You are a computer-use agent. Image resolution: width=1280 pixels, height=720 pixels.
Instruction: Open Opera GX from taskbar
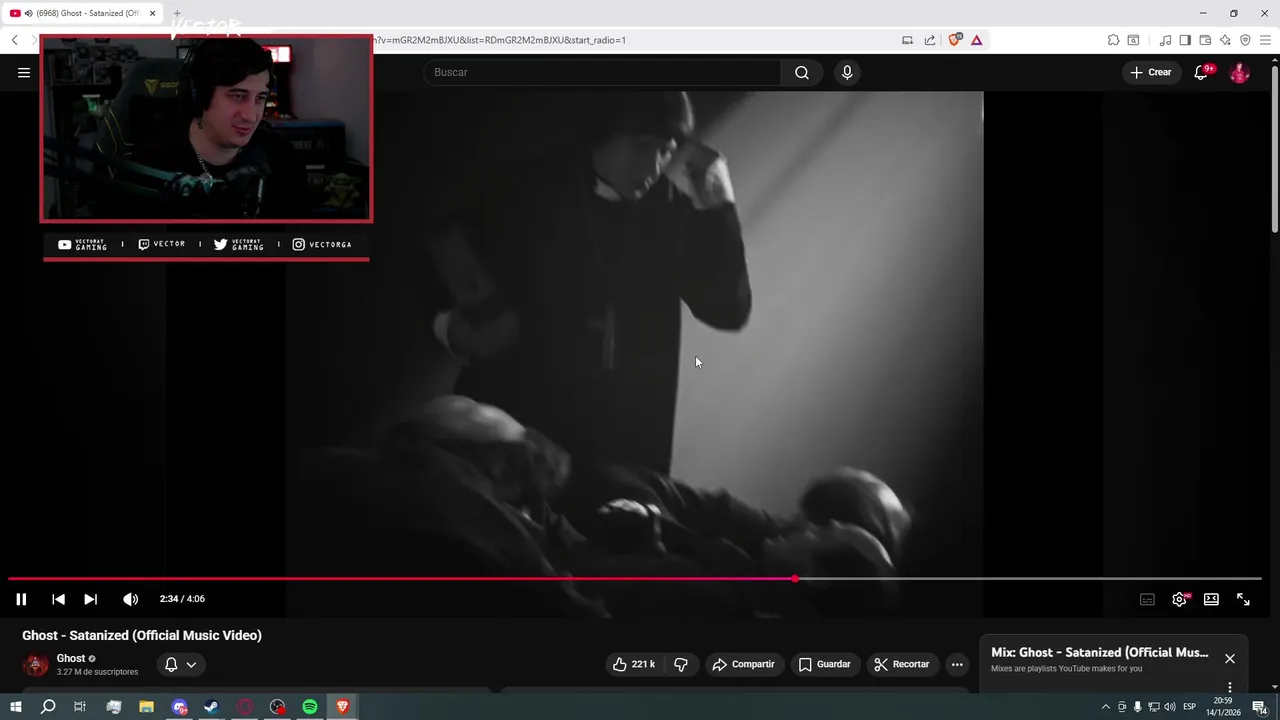click(x=245, y=707)
